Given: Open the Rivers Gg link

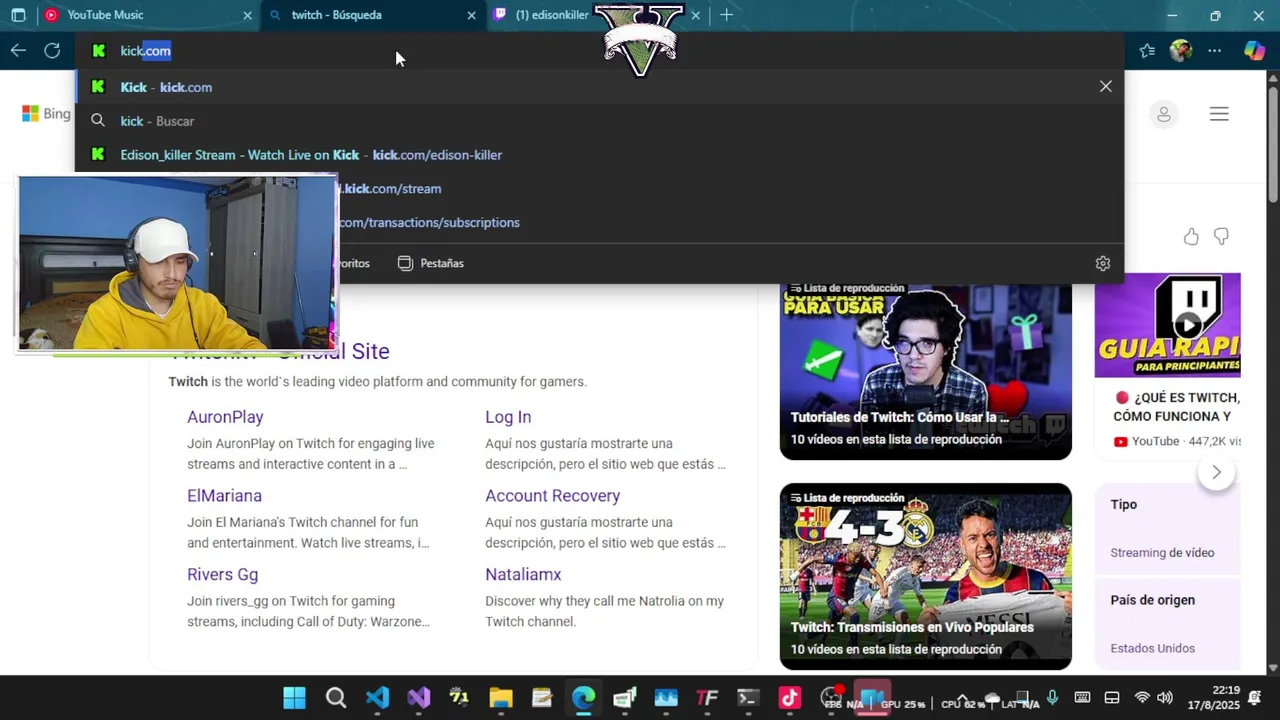Looking at the screenshot, I should (222, 575).
